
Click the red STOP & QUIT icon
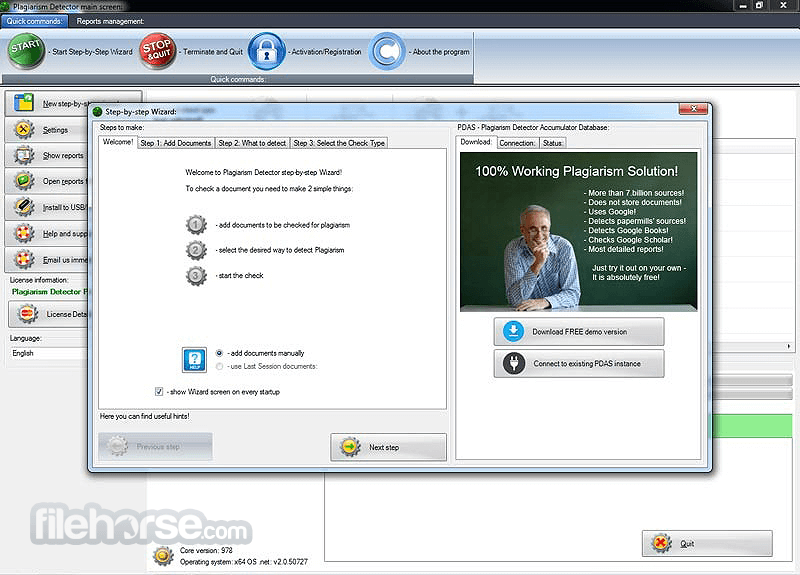click(158, 51)
